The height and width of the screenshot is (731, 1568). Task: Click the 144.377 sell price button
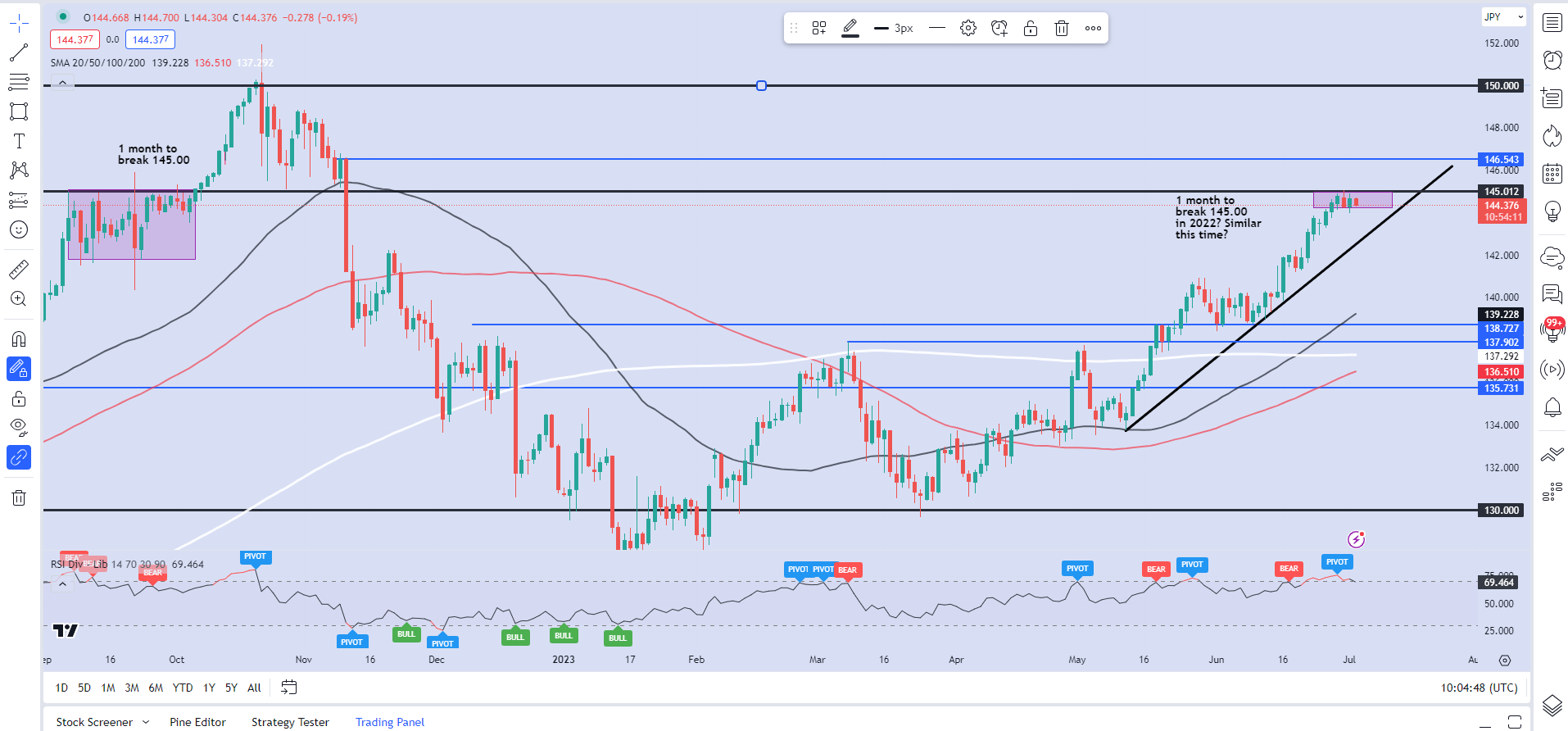coord(75,39)
